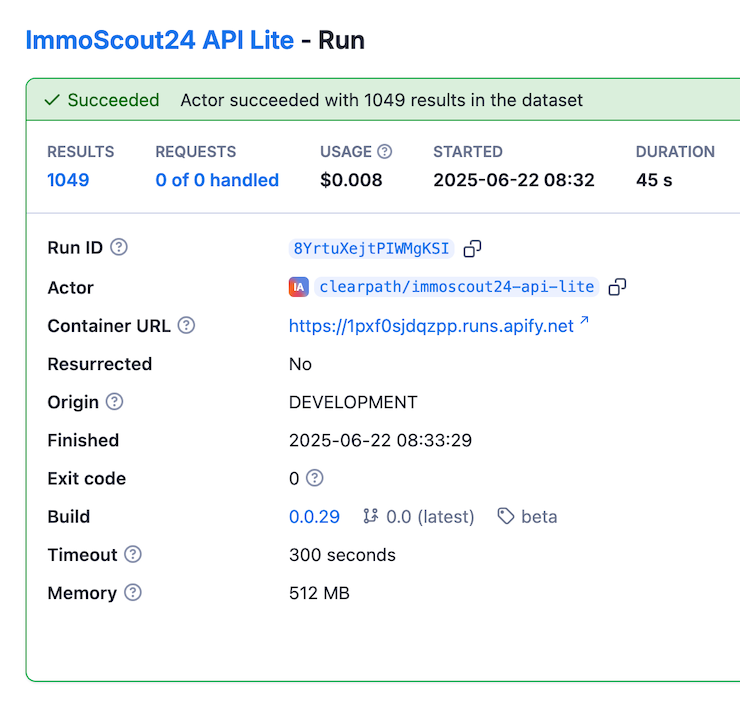Click the external-link arrow beside the container URL

584,321
